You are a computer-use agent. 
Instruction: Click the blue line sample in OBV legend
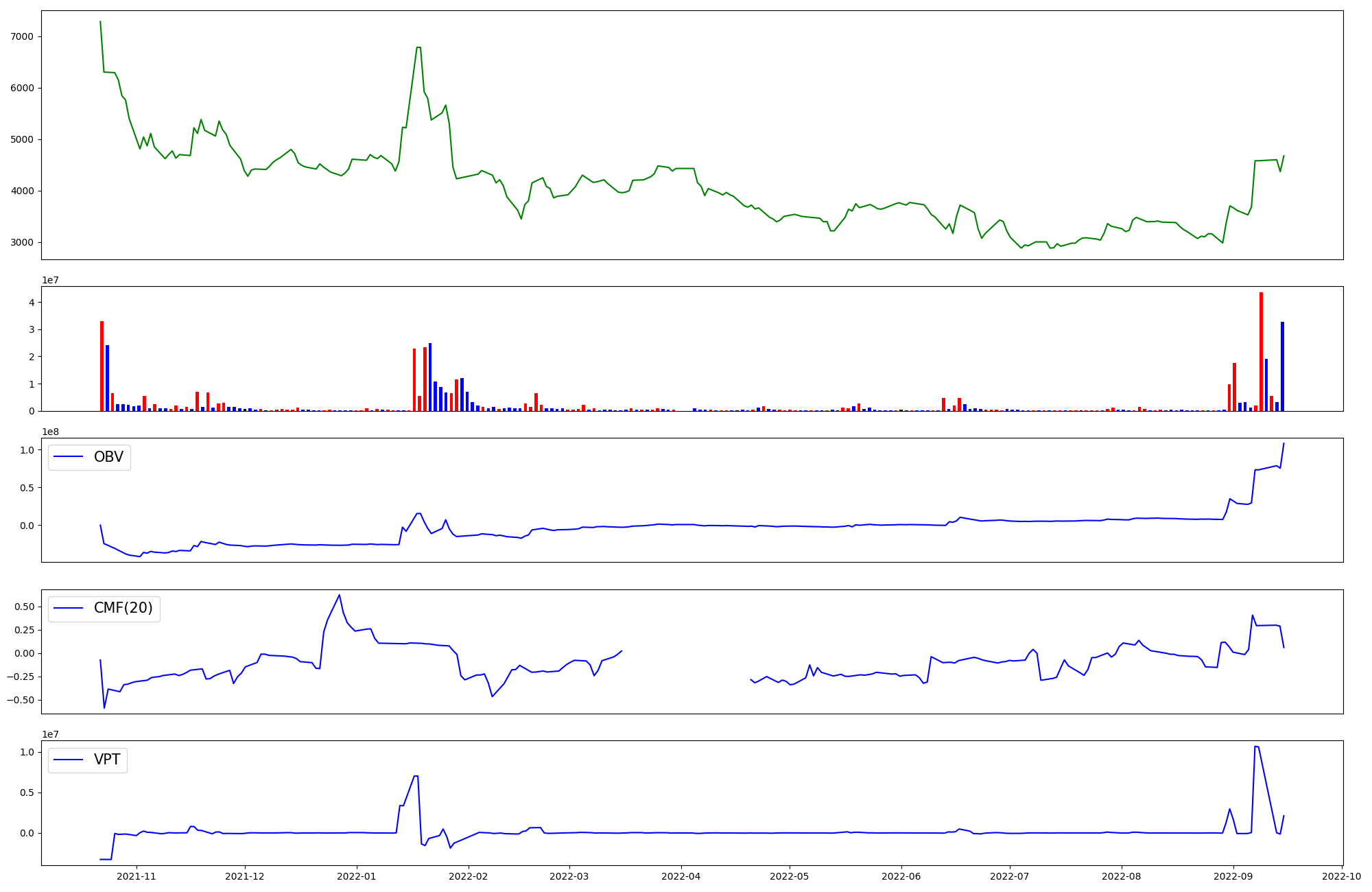click(69, 457)
